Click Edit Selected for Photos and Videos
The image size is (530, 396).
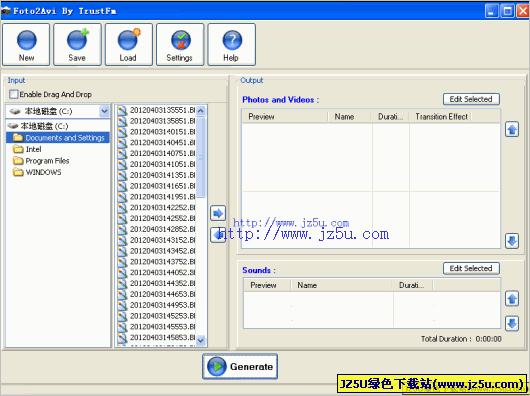[471, 99]
